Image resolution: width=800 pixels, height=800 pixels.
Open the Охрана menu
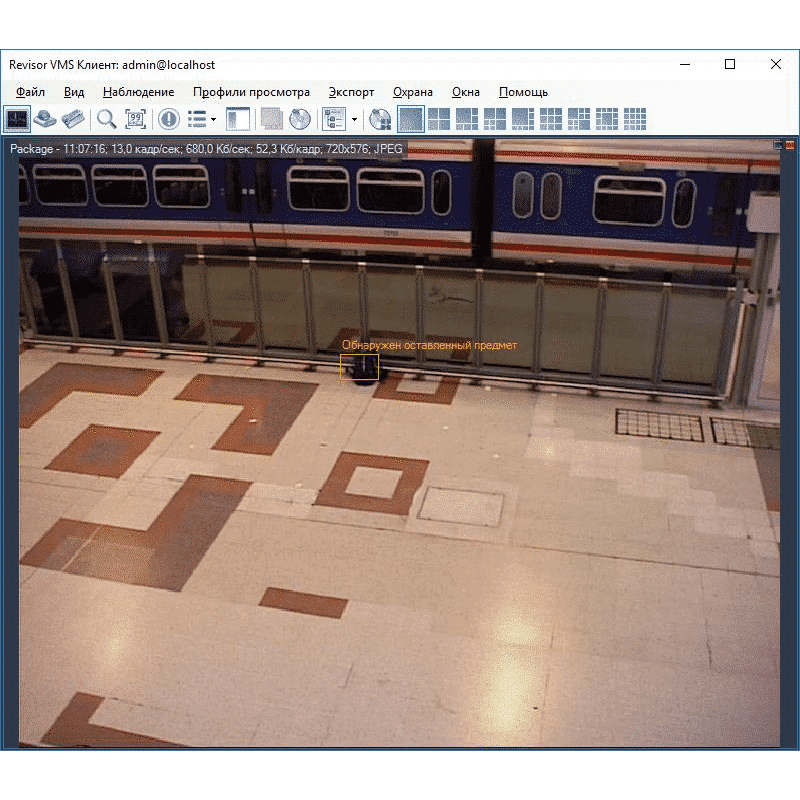[x=413, y=92]
